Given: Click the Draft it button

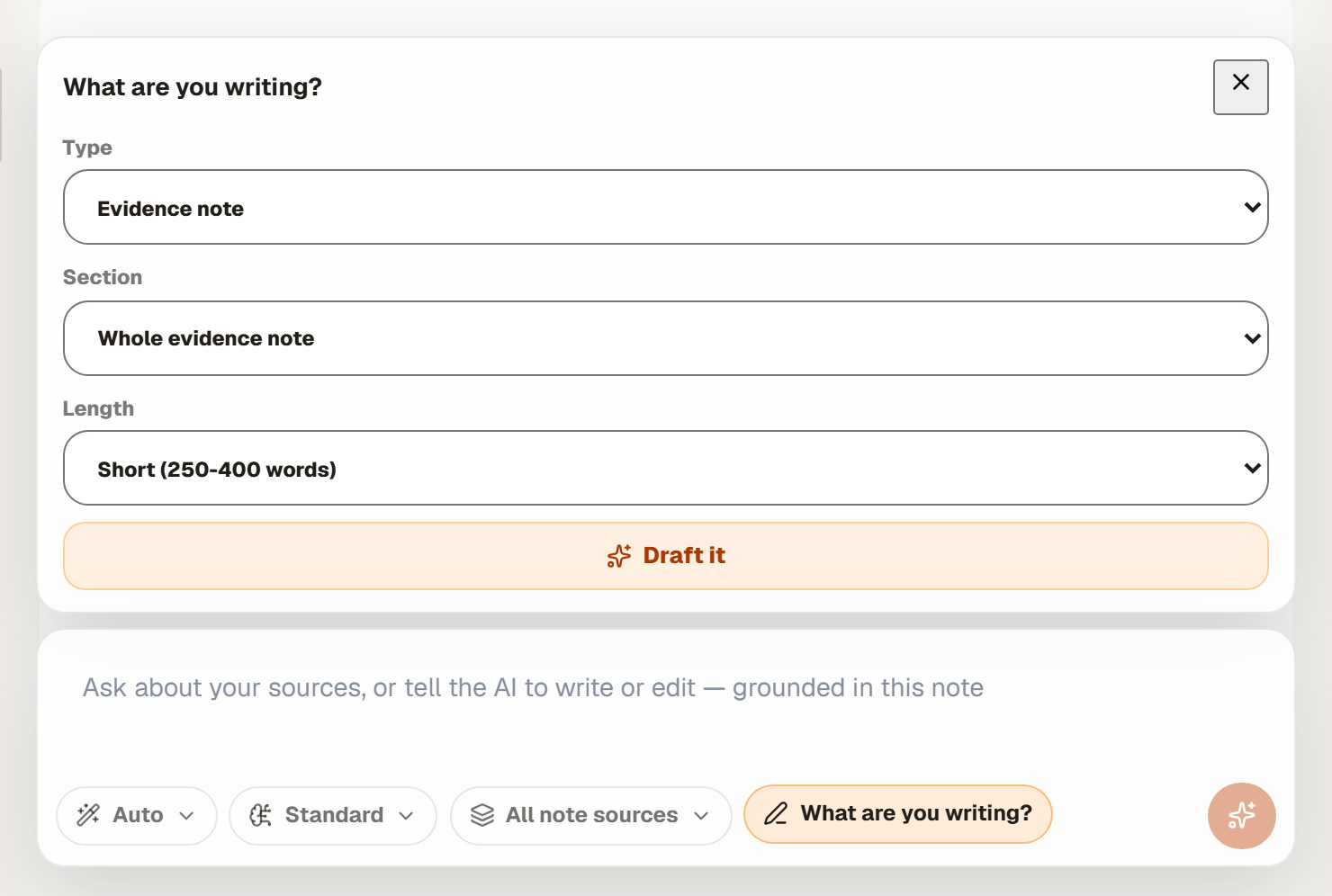Looking at the screenshot, I should [x=665, y=556].
